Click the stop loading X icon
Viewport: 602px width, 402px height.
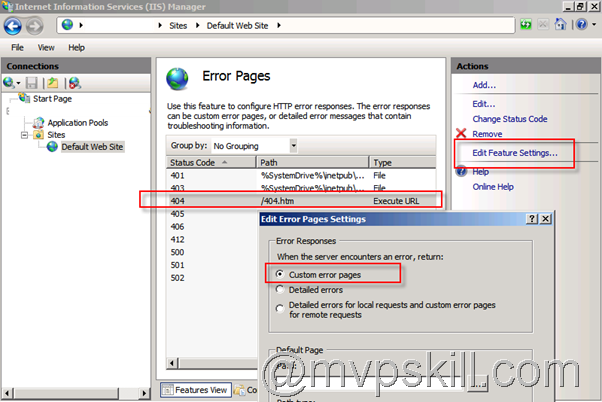[543, 25]
